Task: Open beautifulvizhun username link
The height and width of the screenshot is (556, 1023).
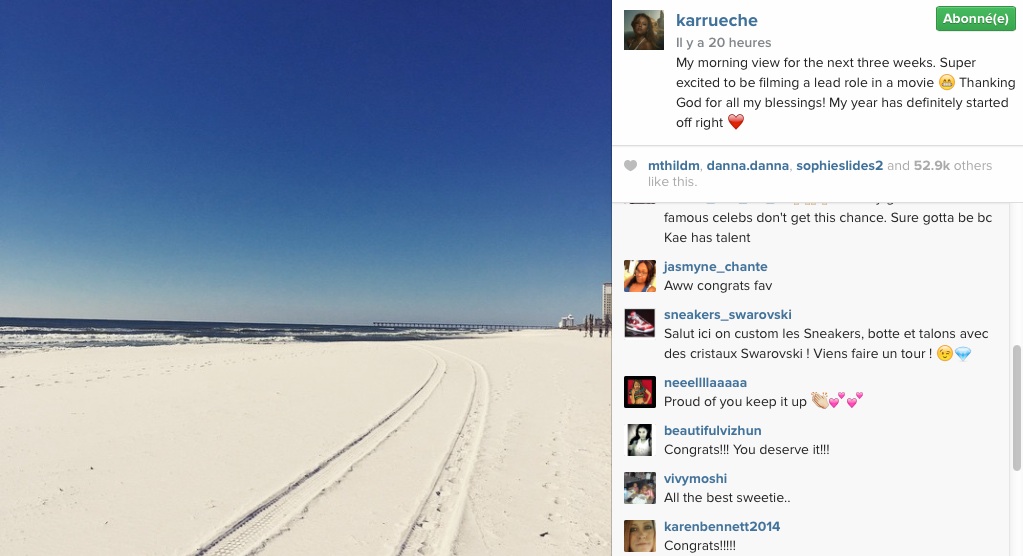Action: 712,431
